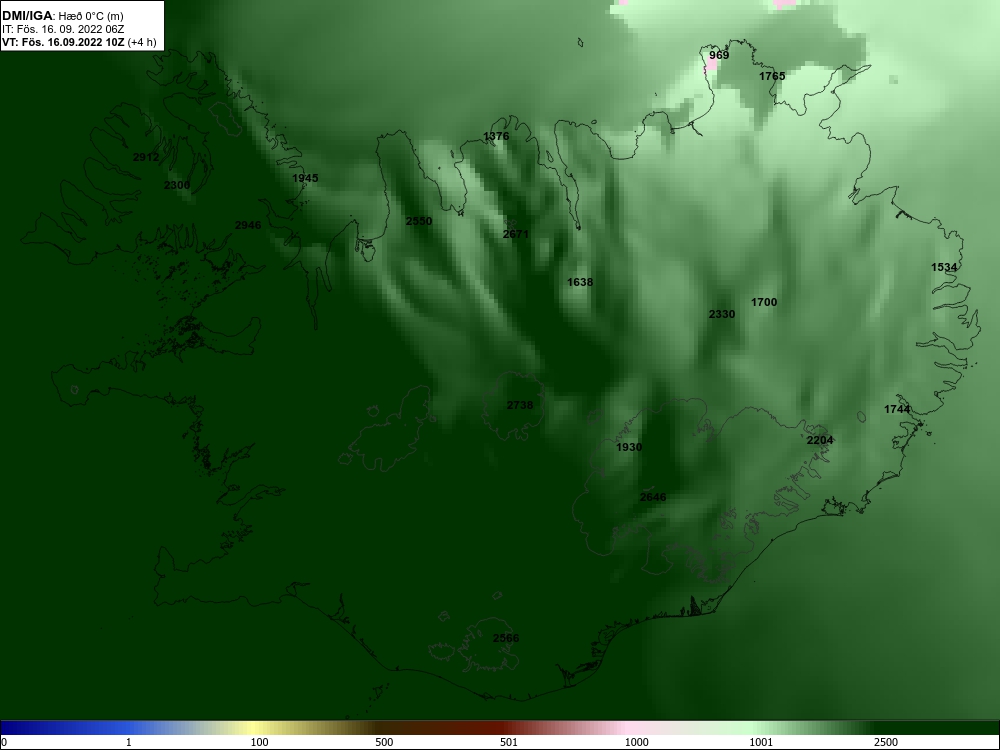The width and height of the screenshot is (1000, 750).
Task: Click the 1 label on the color legend
Action: [x=129, y=742]
